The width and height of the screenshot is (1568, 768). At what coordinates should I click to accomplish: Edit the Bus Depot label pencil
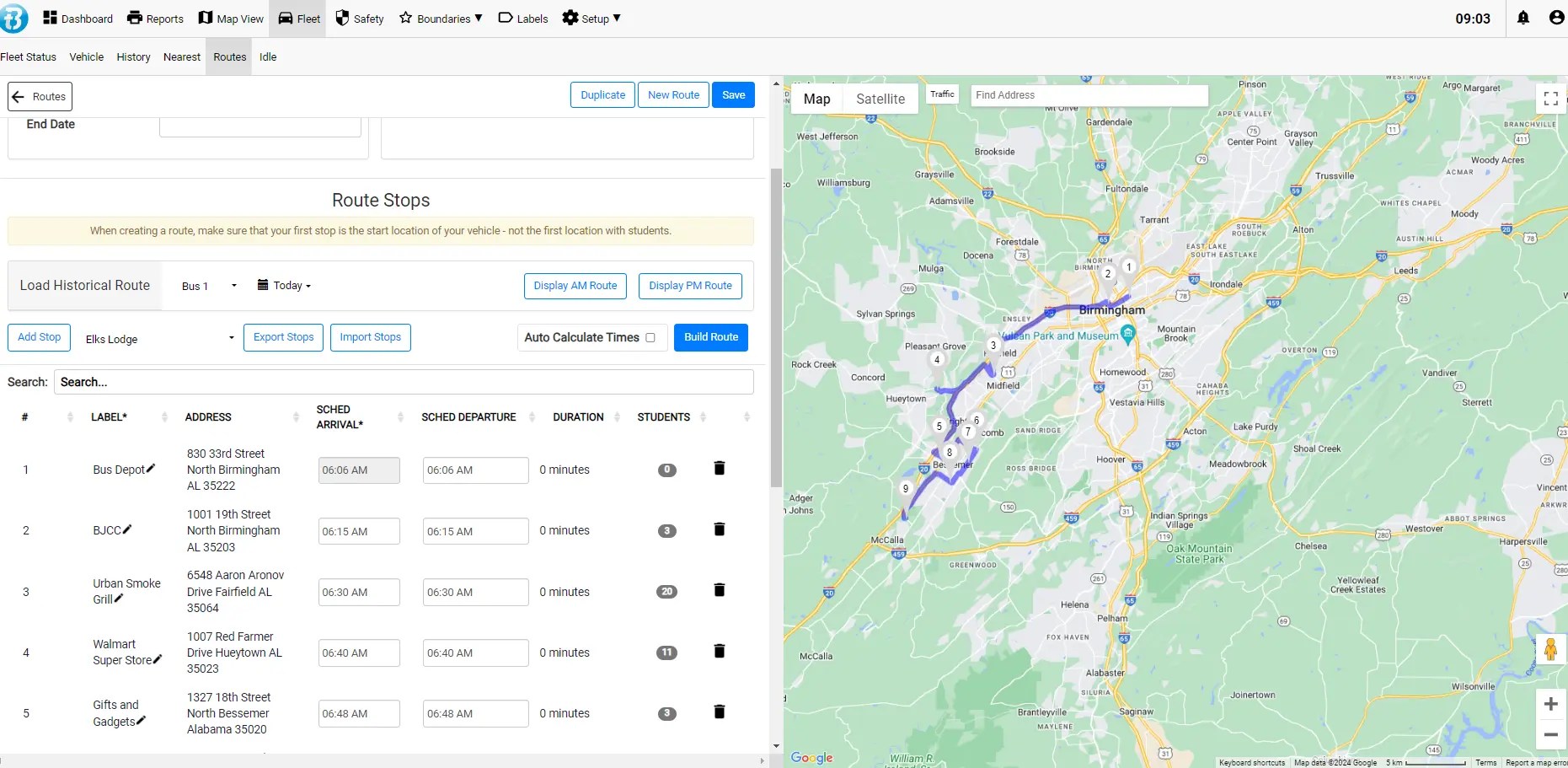coord(151,469)
